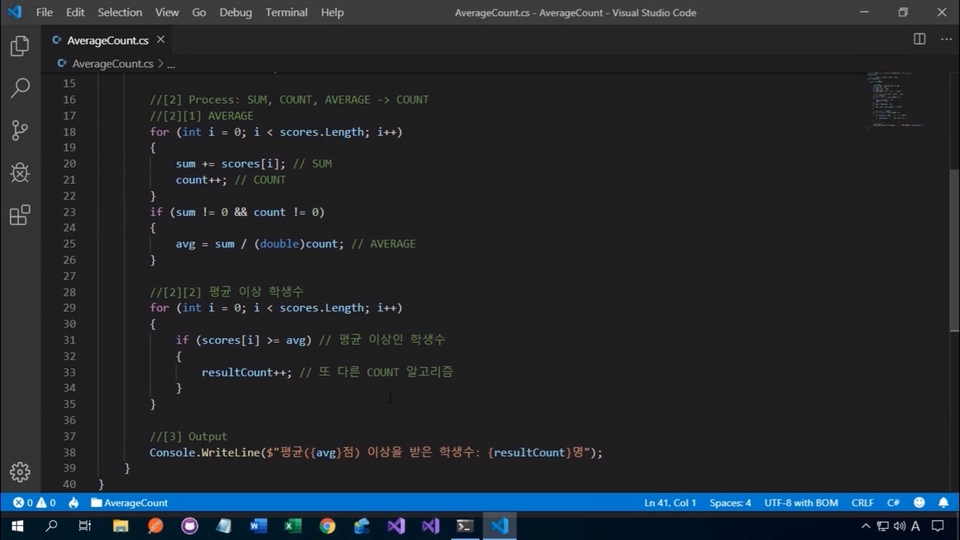This screenshot has height=540, width=960.
Task: Open the Explorer view in activity bar
Action: click(20, 46)
